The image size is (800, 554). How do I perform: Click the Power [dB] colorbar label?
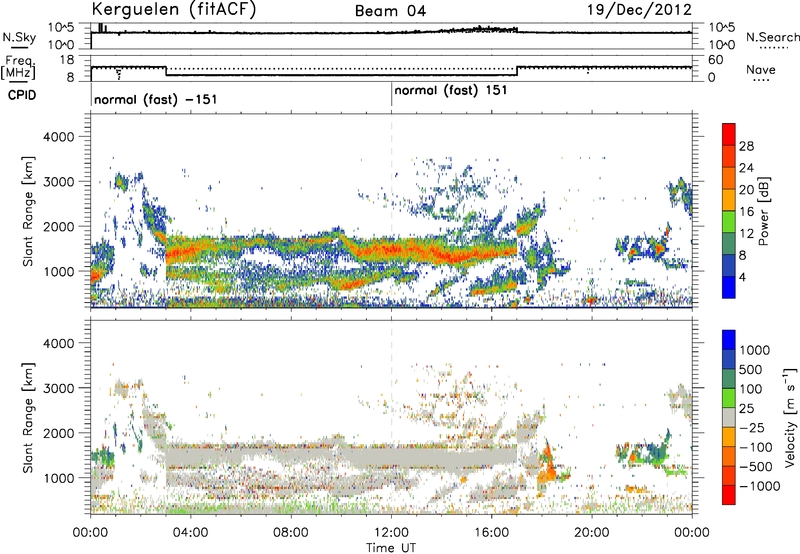[763, 211]
